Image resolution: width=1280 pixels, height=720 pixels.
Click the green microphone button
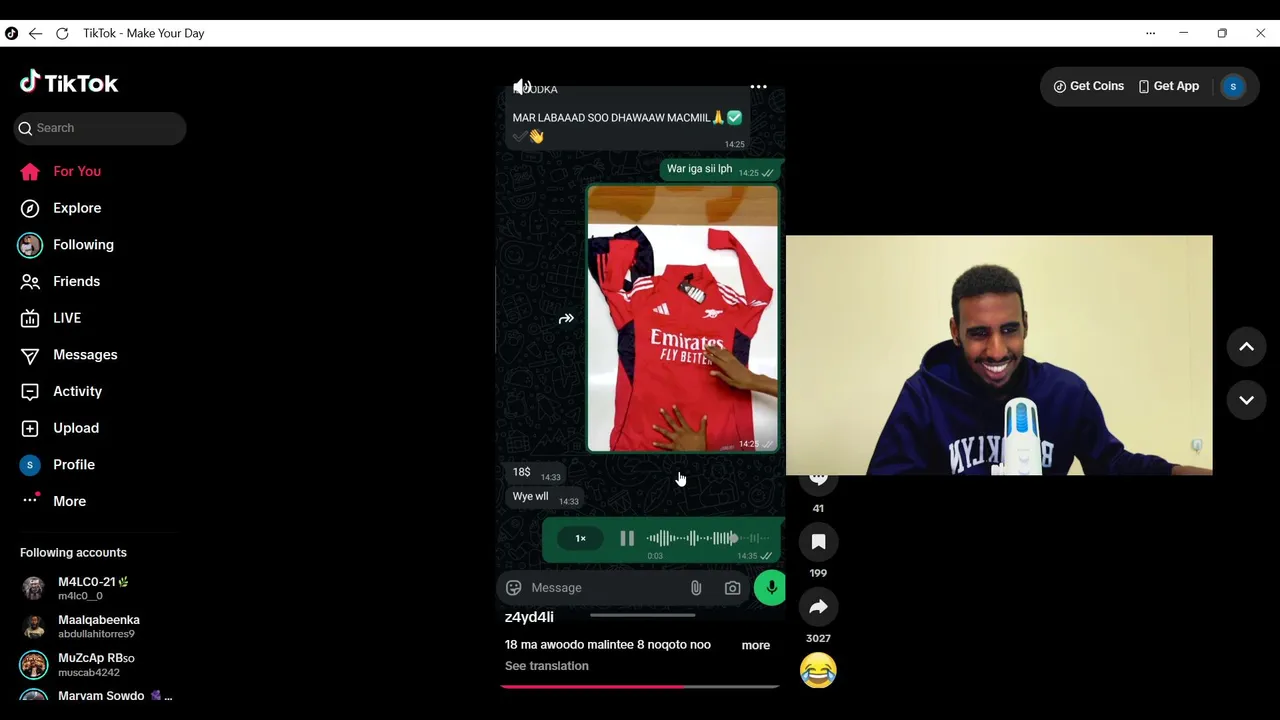(770, 588)
